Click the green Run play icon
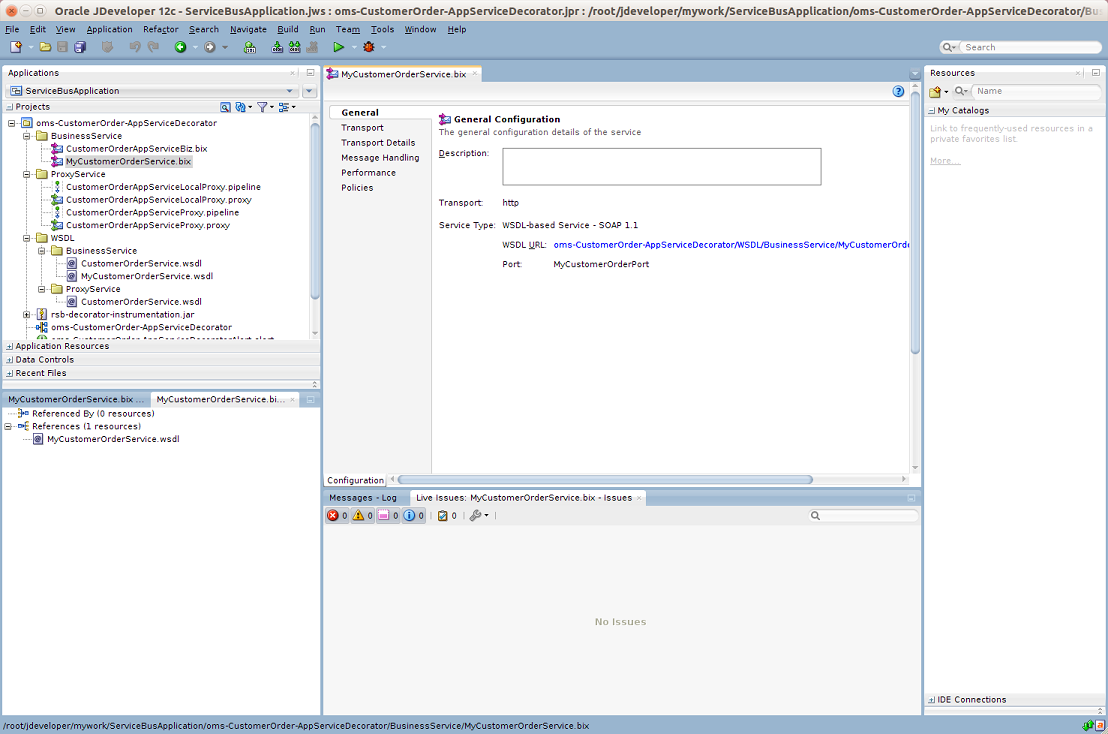Viewport: 1108px width, 734px height. click(x=338, y=47)
